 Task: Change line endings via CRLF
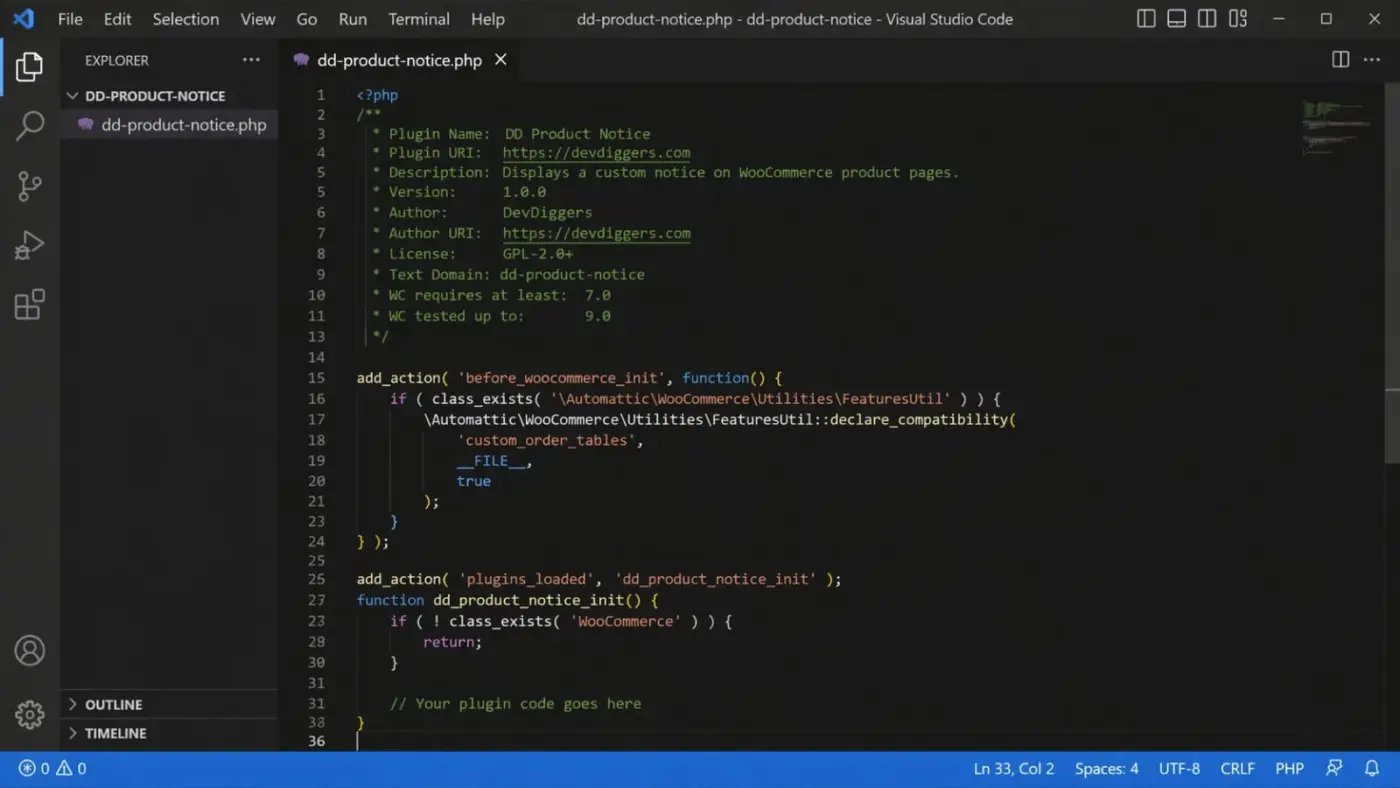tap(1237, 769)
